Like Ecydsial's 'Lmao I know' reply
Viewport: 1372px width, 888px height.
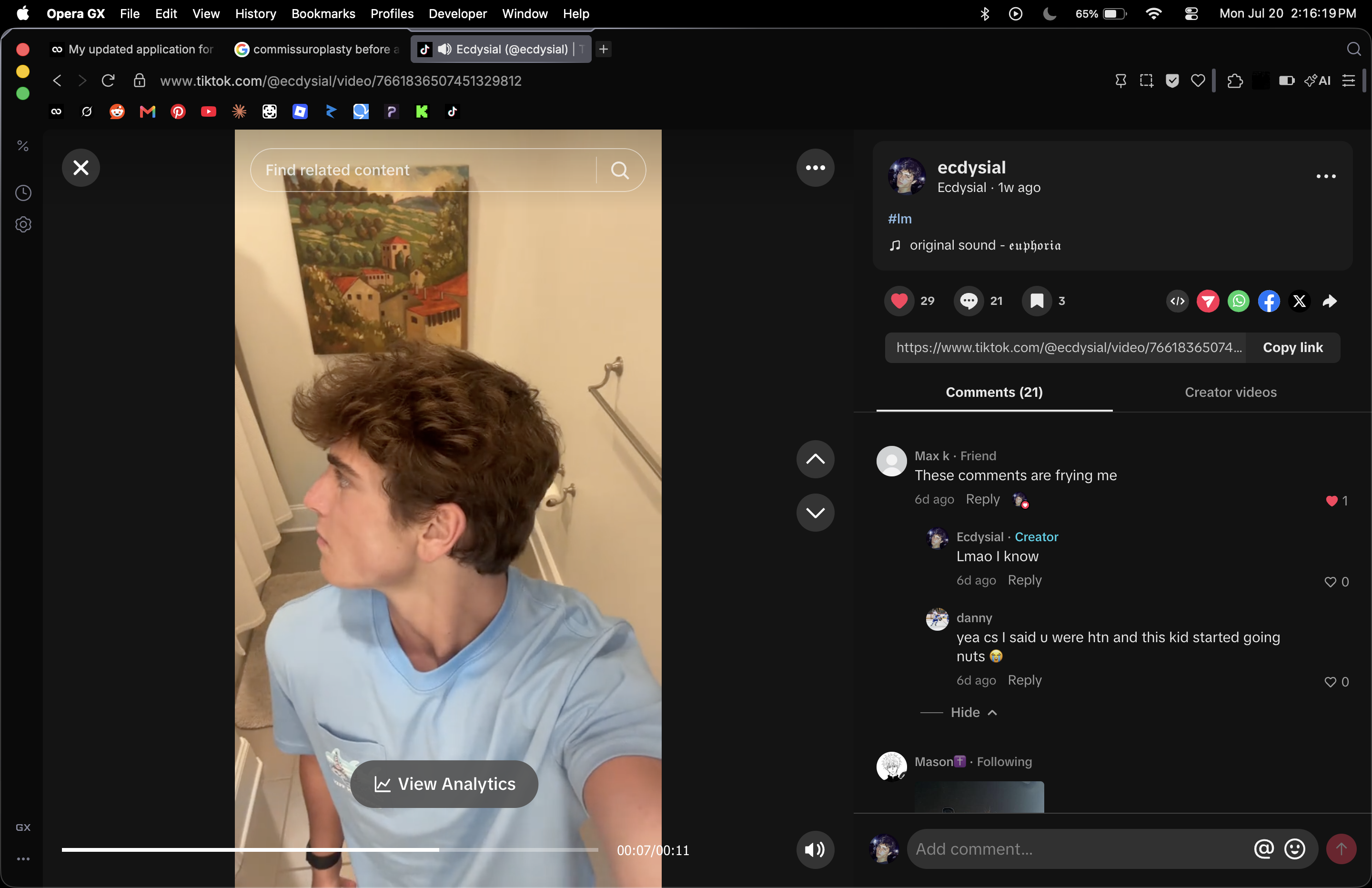tap(1331, 582)
